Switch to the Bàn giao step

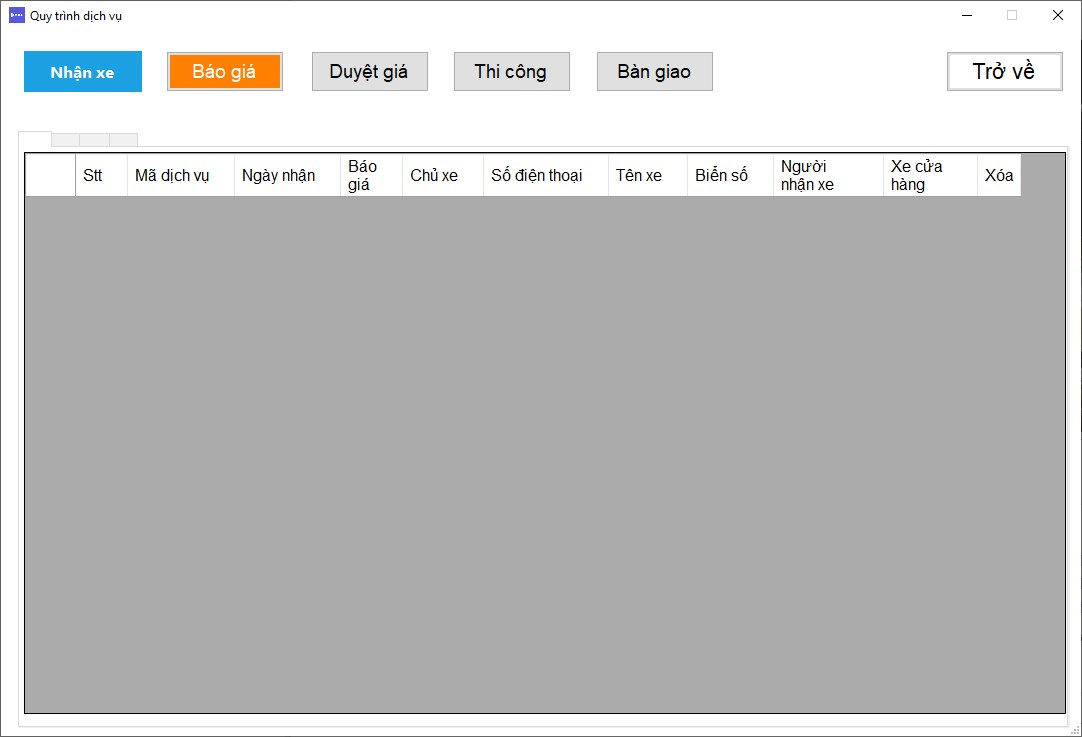click(x=655, y=71)
